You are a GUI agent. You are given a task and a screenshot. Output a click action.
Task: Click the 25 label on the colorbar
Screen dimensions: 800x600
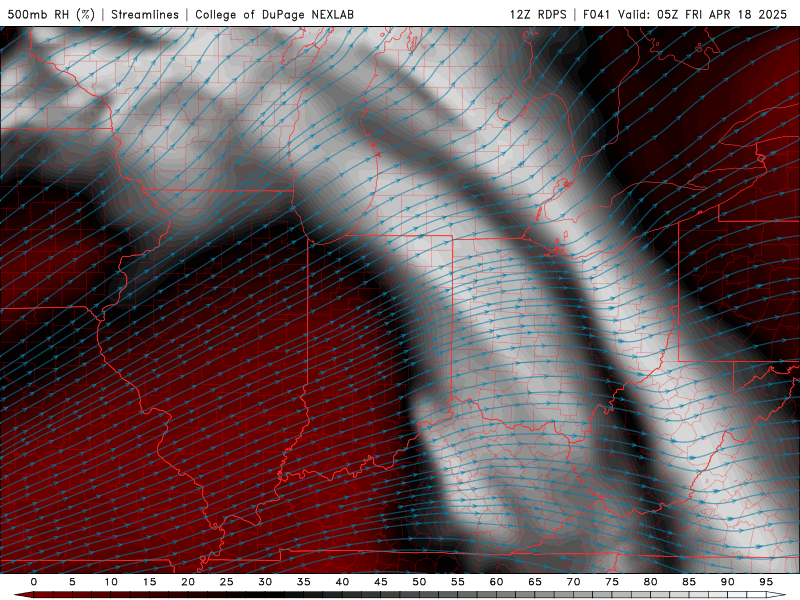click(227, 582)
